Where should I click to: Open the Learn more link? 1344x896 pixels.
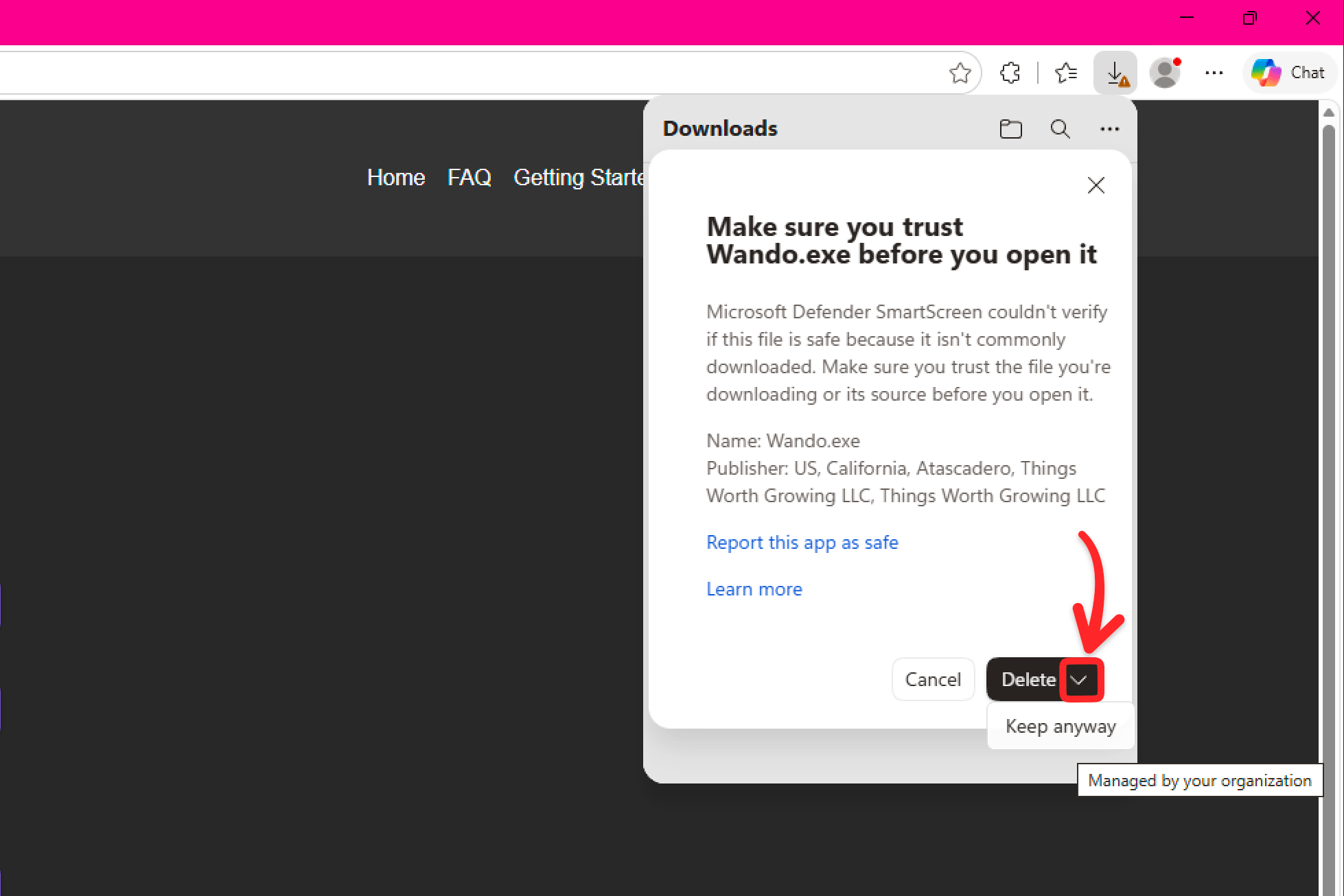coord(754,589)
